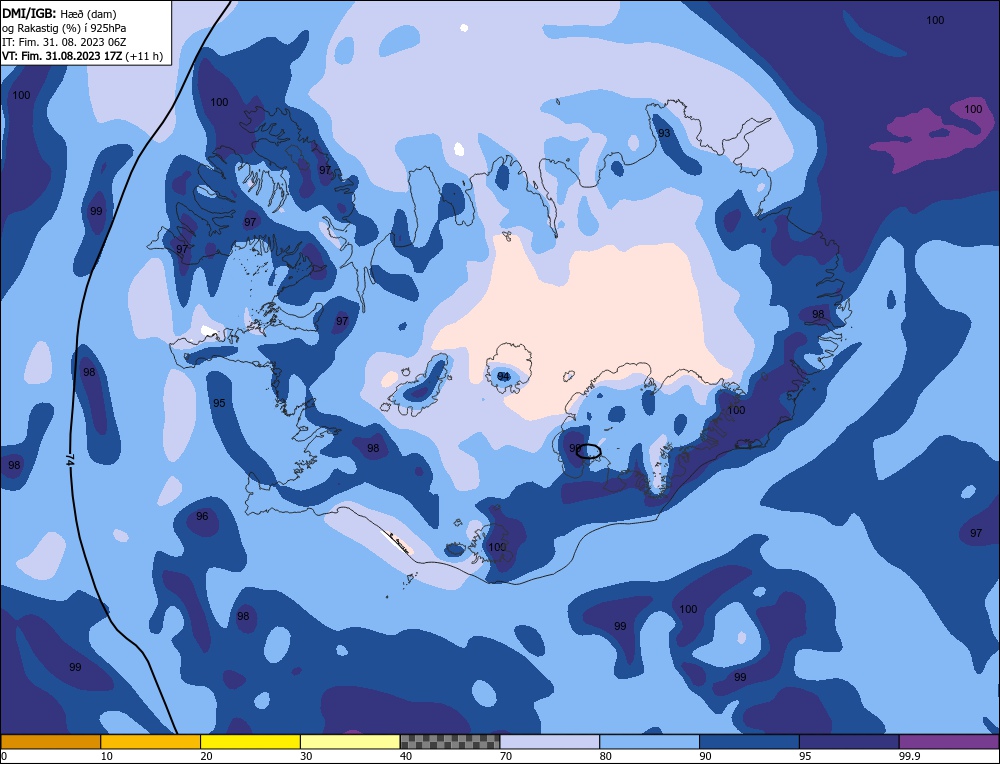Click the '95' humidity value on the map

(x=219, y=403)
